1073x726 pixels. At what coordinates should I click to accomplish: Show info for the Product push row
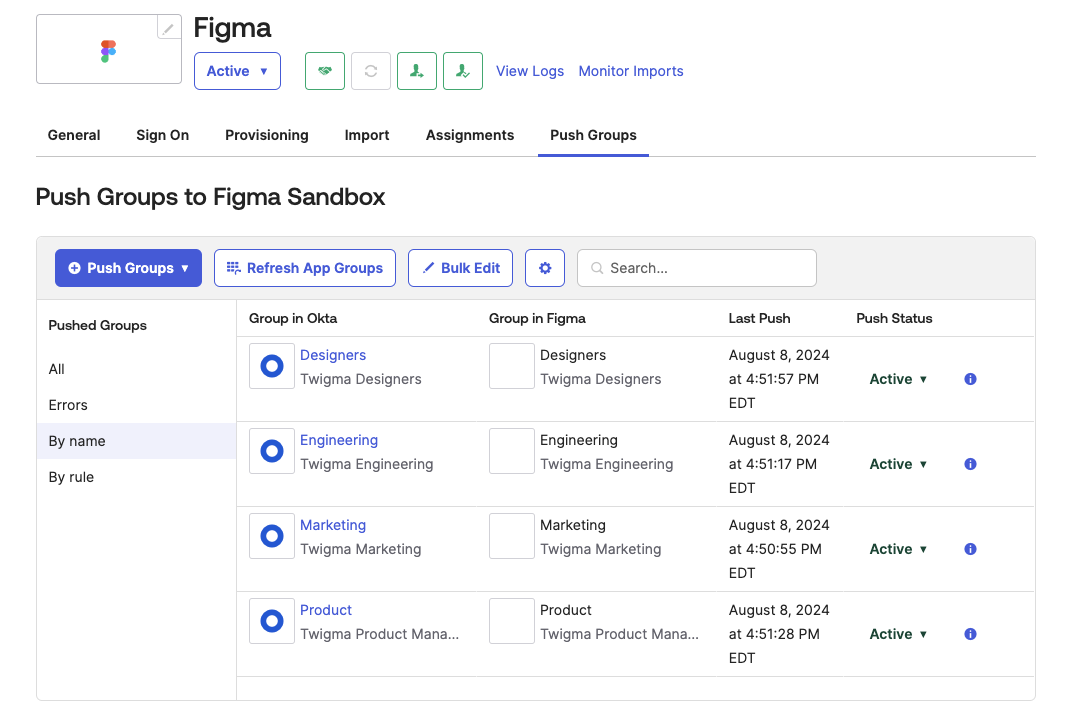click(x=970, y=634)
